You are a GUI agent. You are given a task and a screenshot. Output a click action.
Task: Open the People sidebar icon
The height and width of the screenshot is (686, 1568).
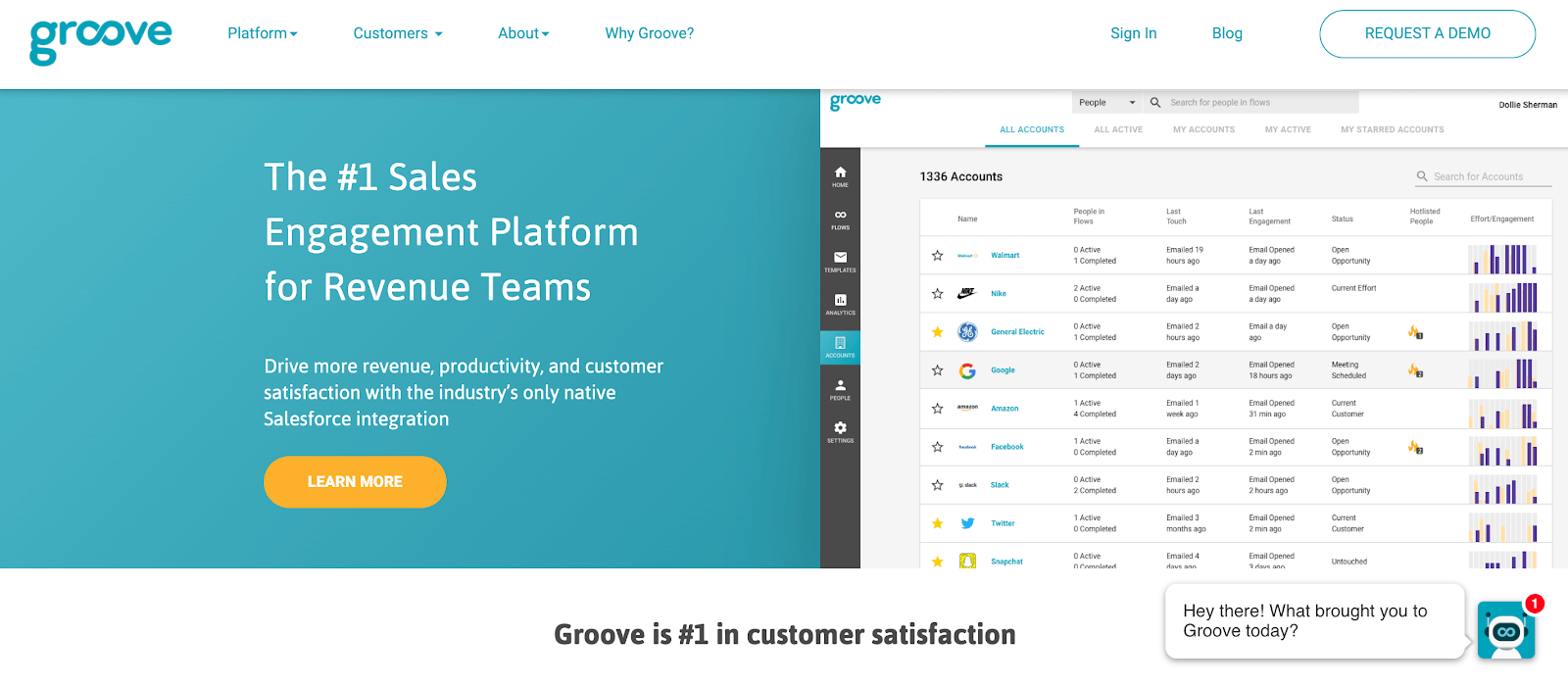[x=840, y=389]
